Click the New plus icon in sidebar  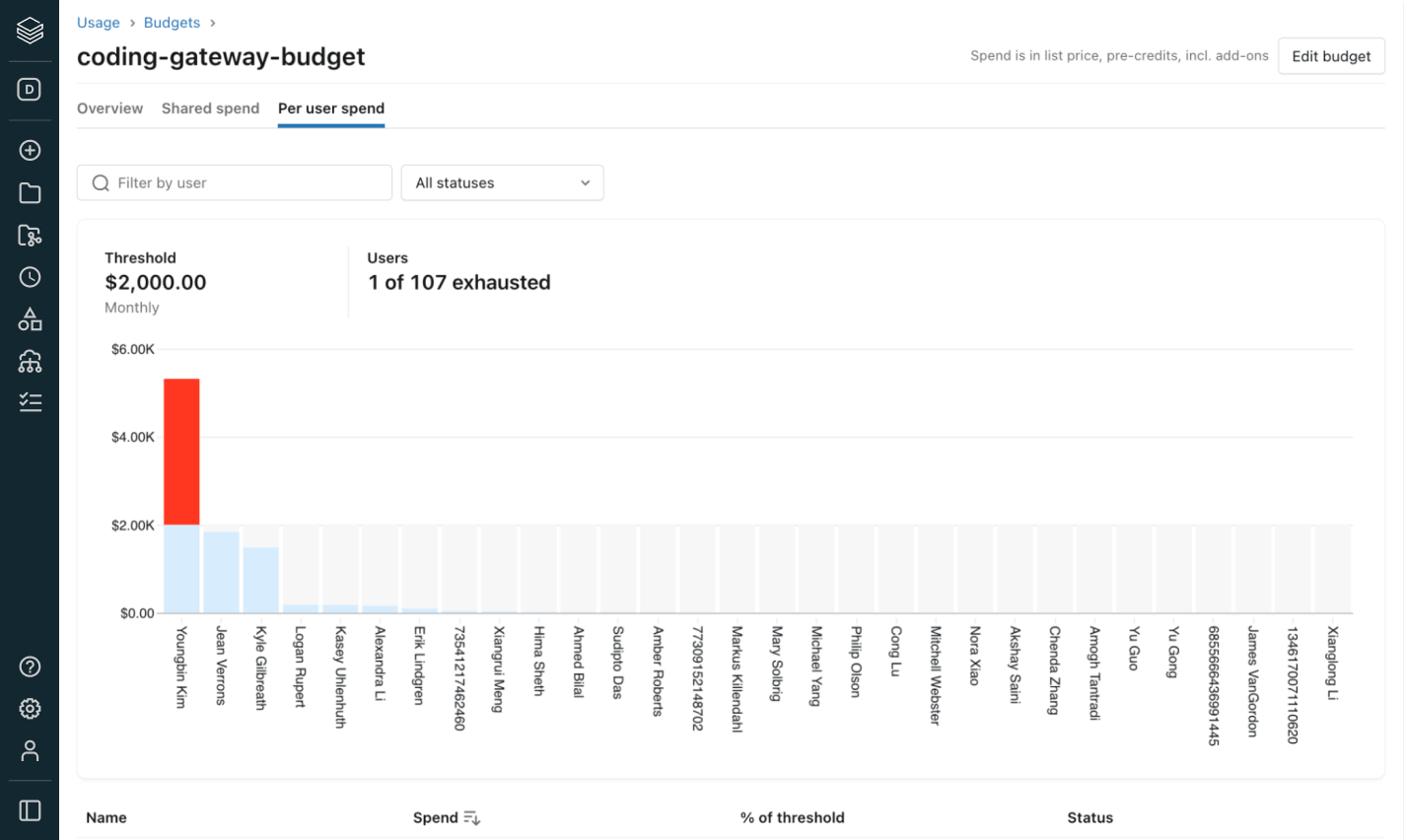30,150
